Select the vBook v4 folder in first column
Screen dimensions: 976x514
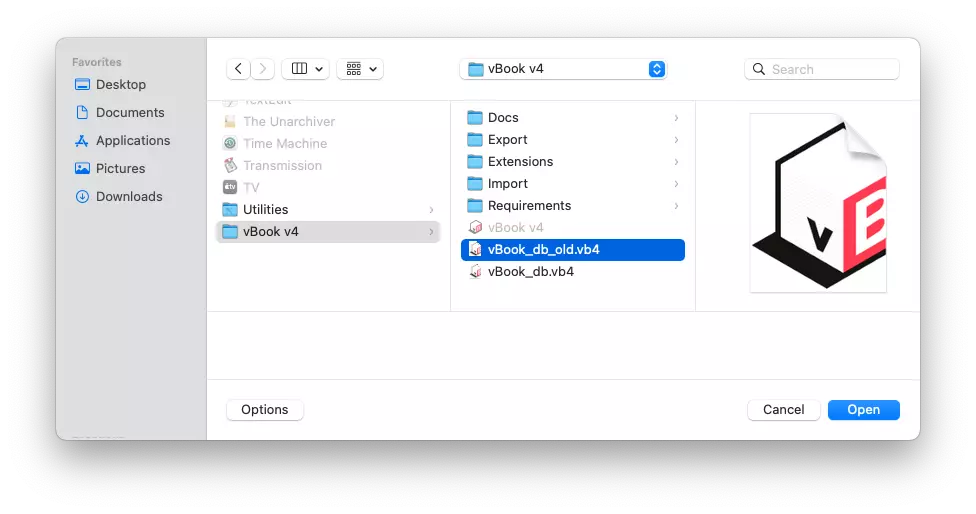(x=328, y=231)
